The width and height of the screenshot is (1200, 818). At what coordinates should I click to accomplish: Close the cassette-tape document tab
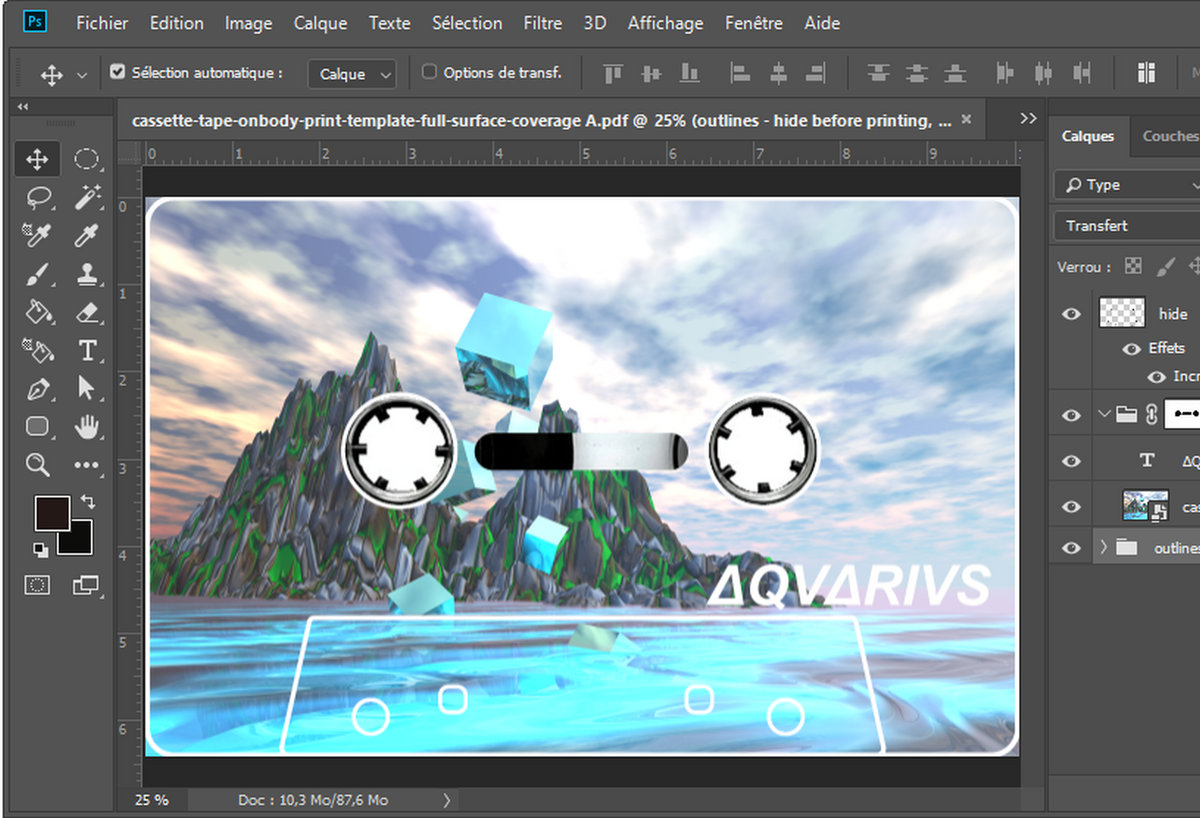tap(966, 119)
